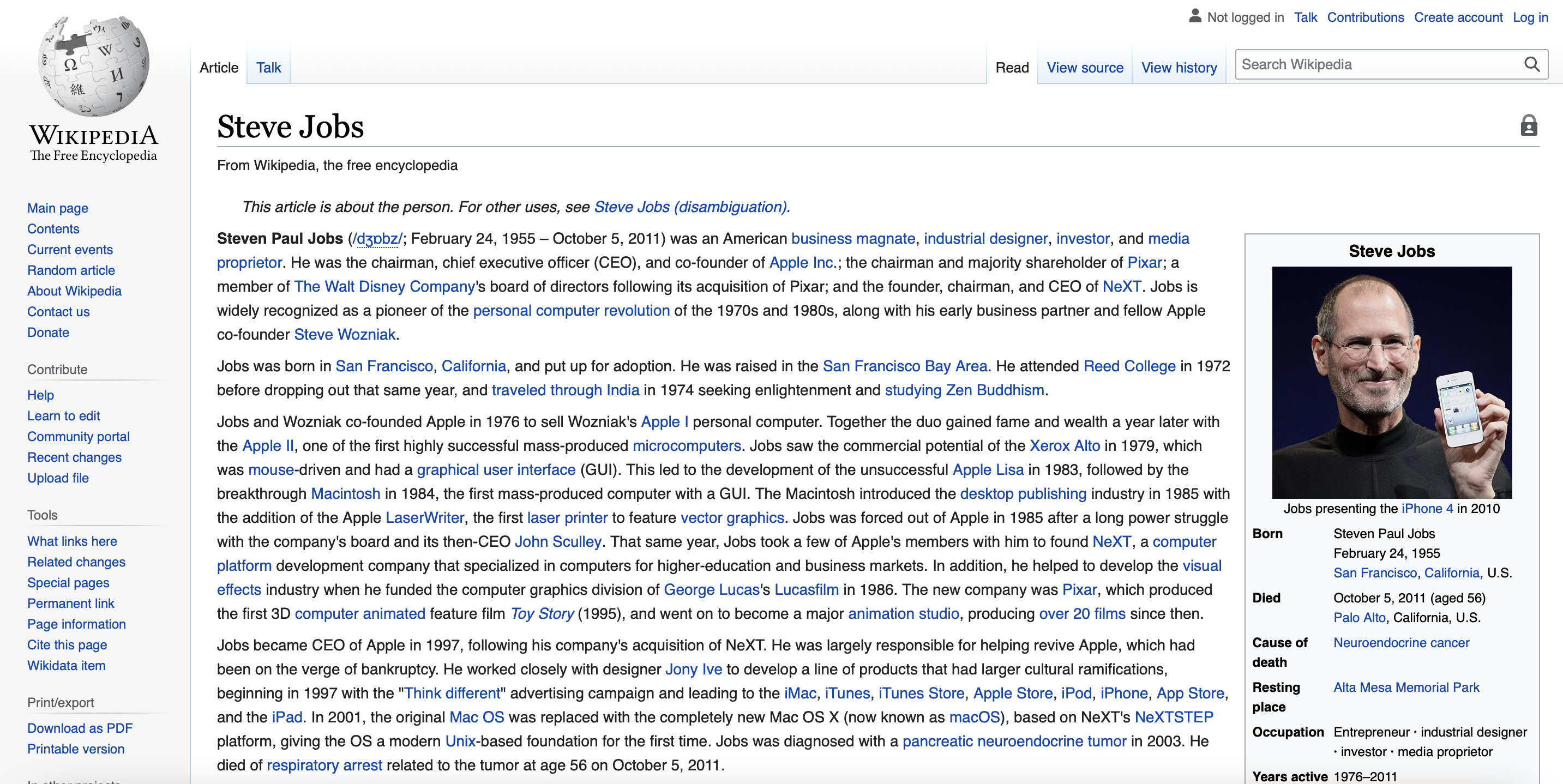Screen dimensions: 1563x784
Task: Click the page protection padlock icon
Action: 1529,125
